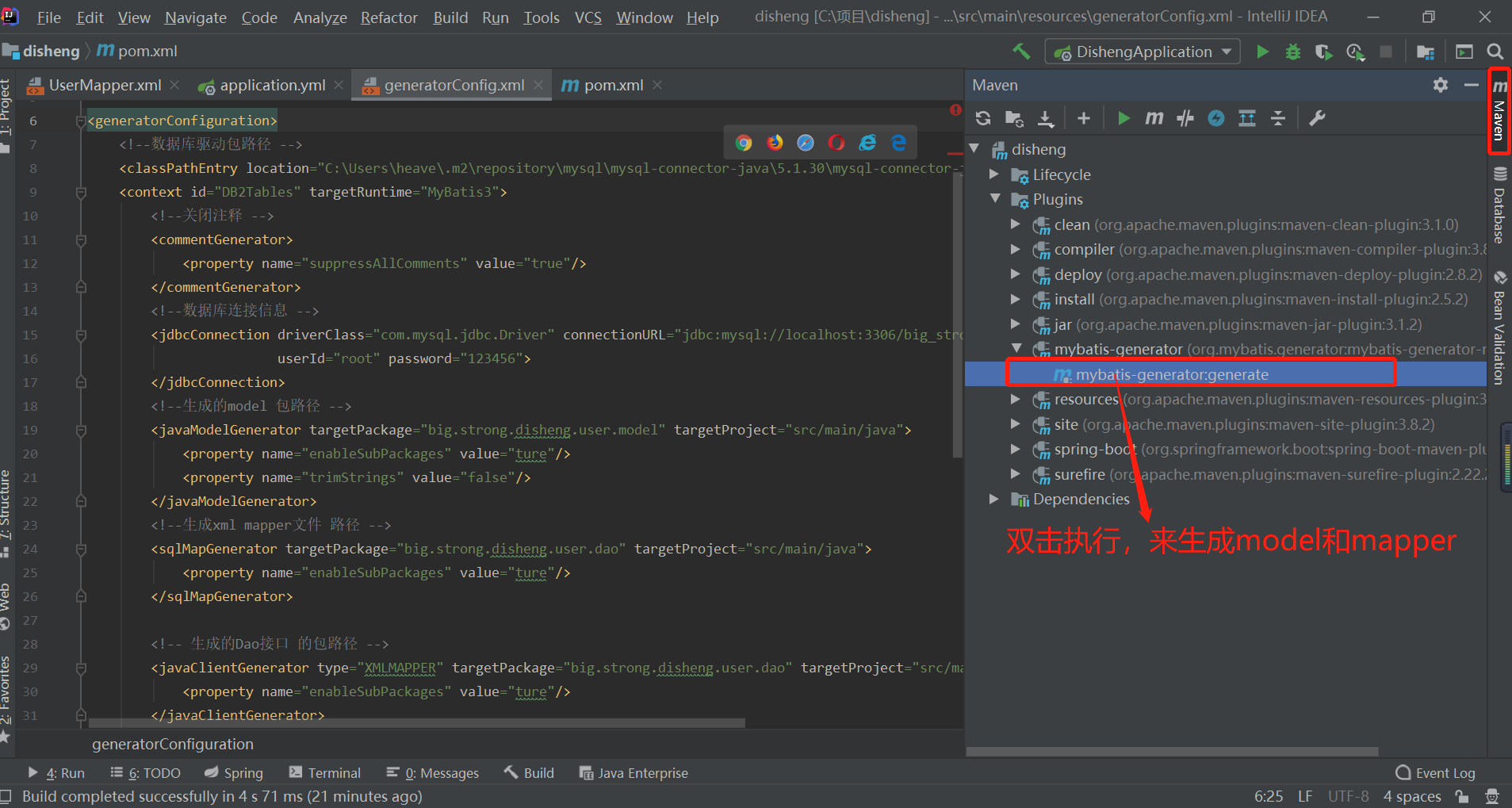1512x808 pixels.
Task: Open the File menu
Action: 48,17
